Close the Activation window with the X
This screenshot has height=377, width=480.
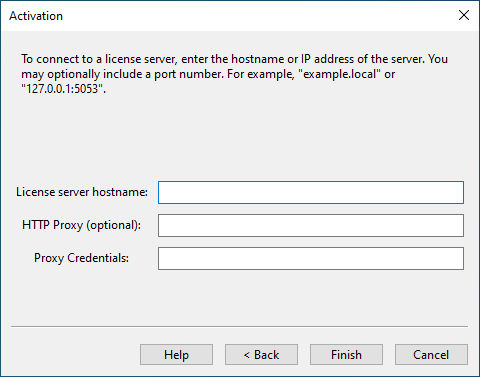coord(464,15)
